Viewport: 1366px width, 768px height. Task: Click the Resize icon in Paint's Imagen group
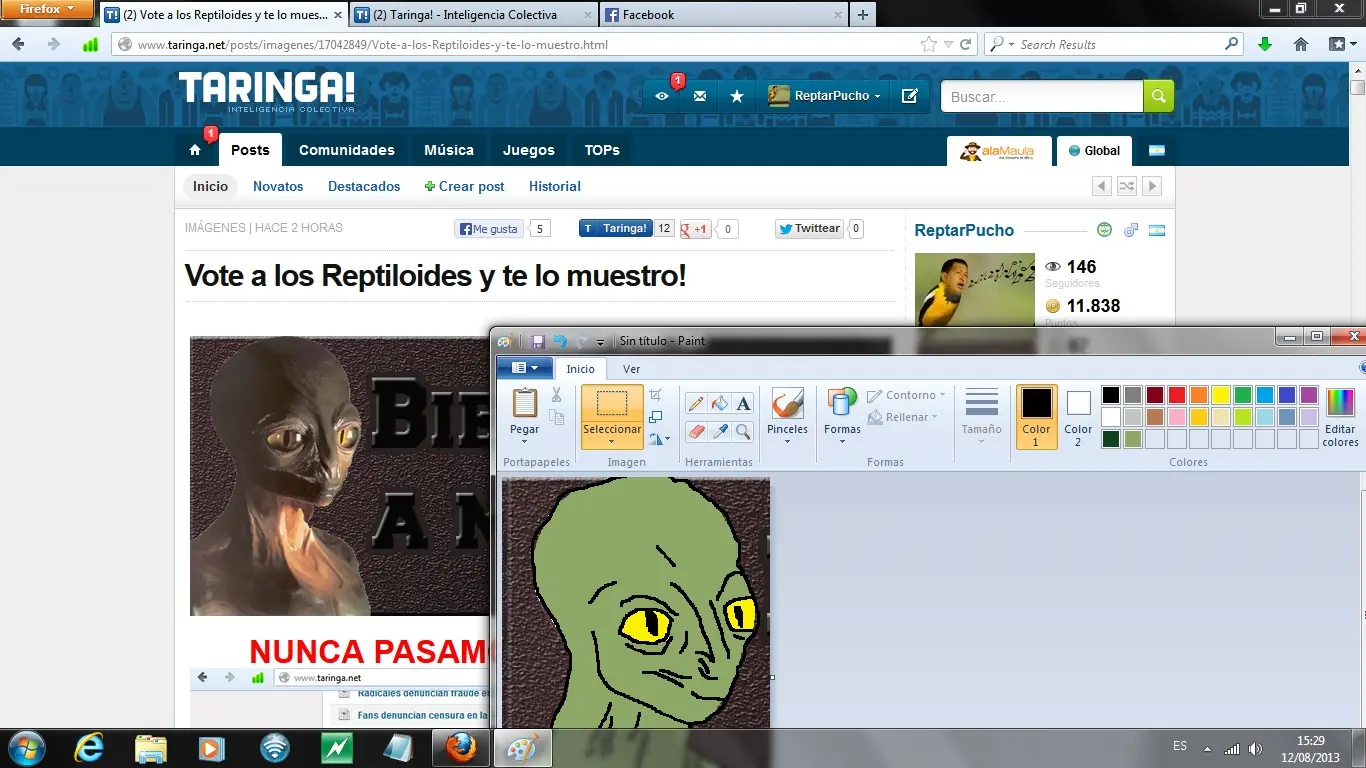point(655,417)
